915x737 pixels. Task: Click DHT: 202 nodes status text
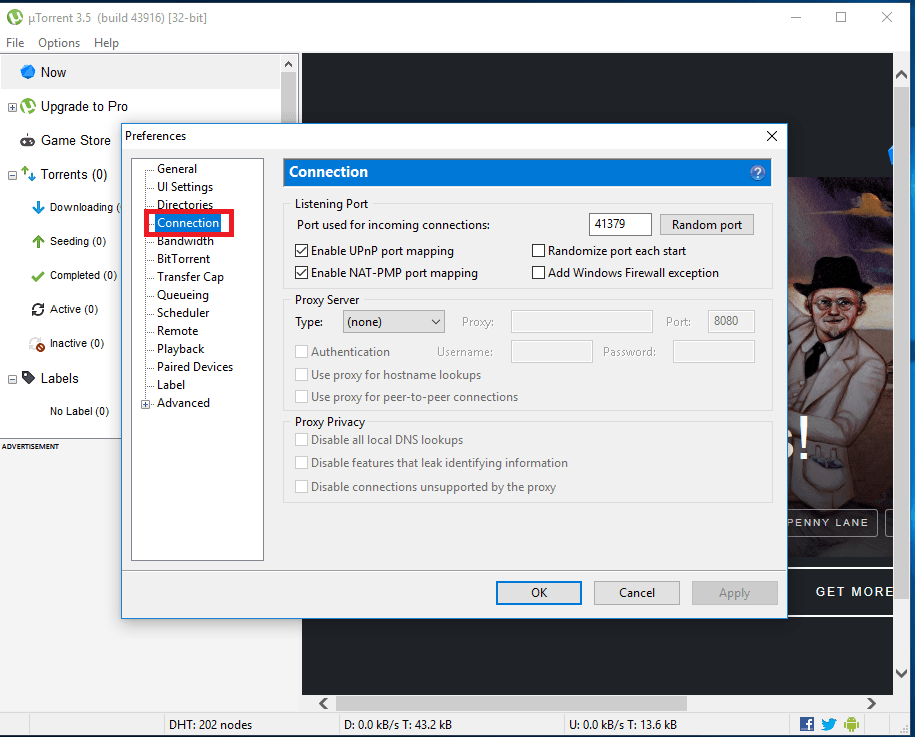pos(211,725)
